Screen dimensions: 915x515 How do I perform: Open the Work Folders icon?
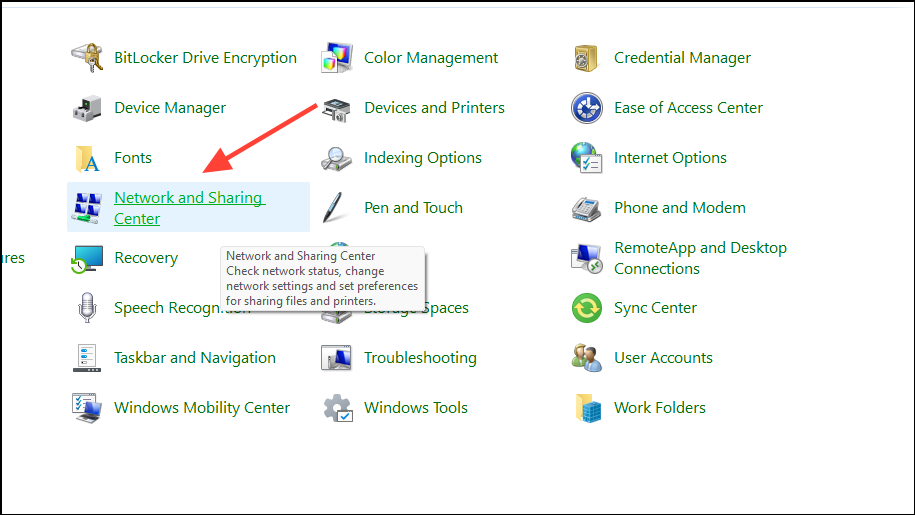[588, 408]
